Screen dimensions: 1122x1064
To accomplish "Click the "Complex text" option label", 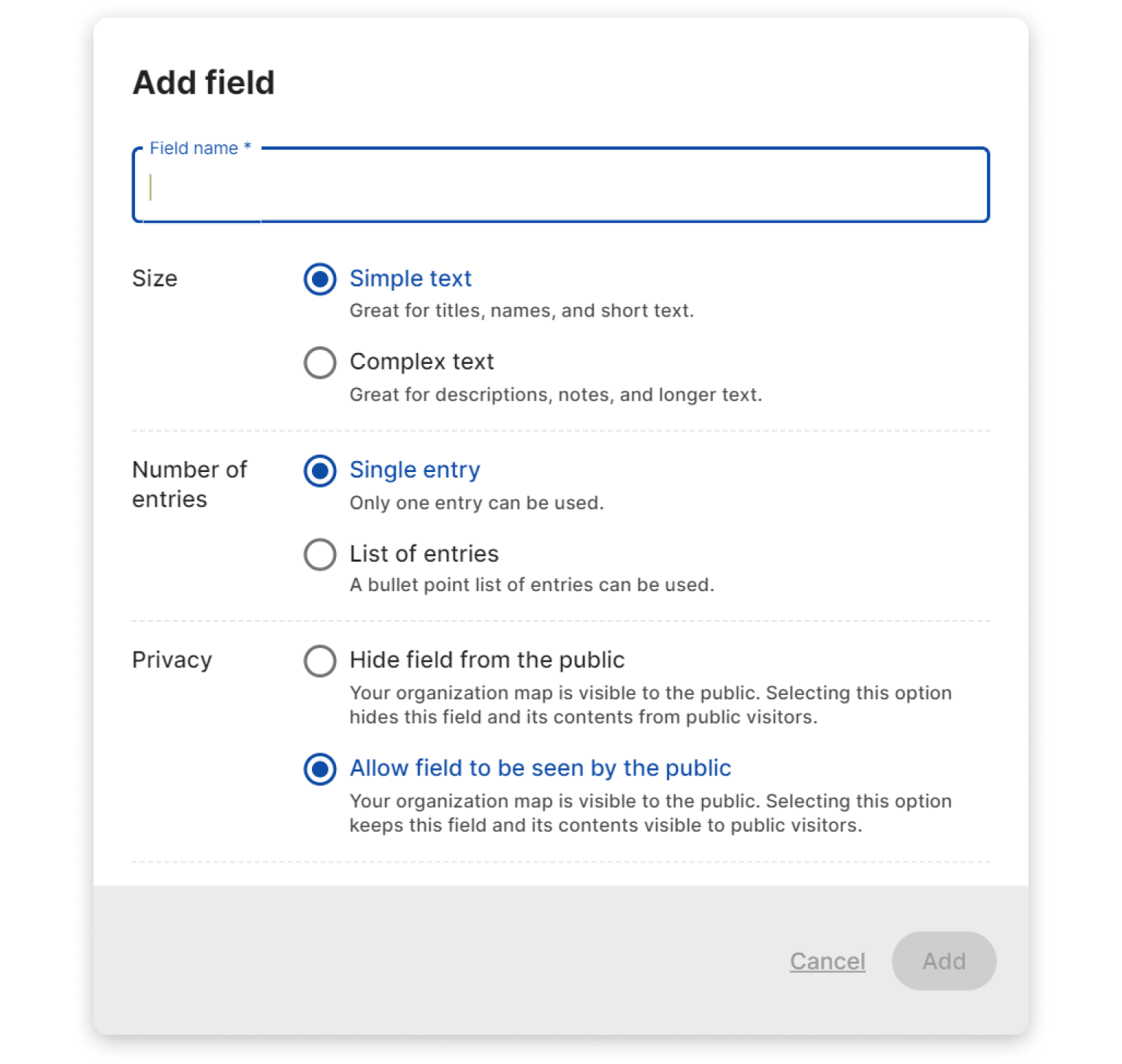I will (x=421, y=362).
